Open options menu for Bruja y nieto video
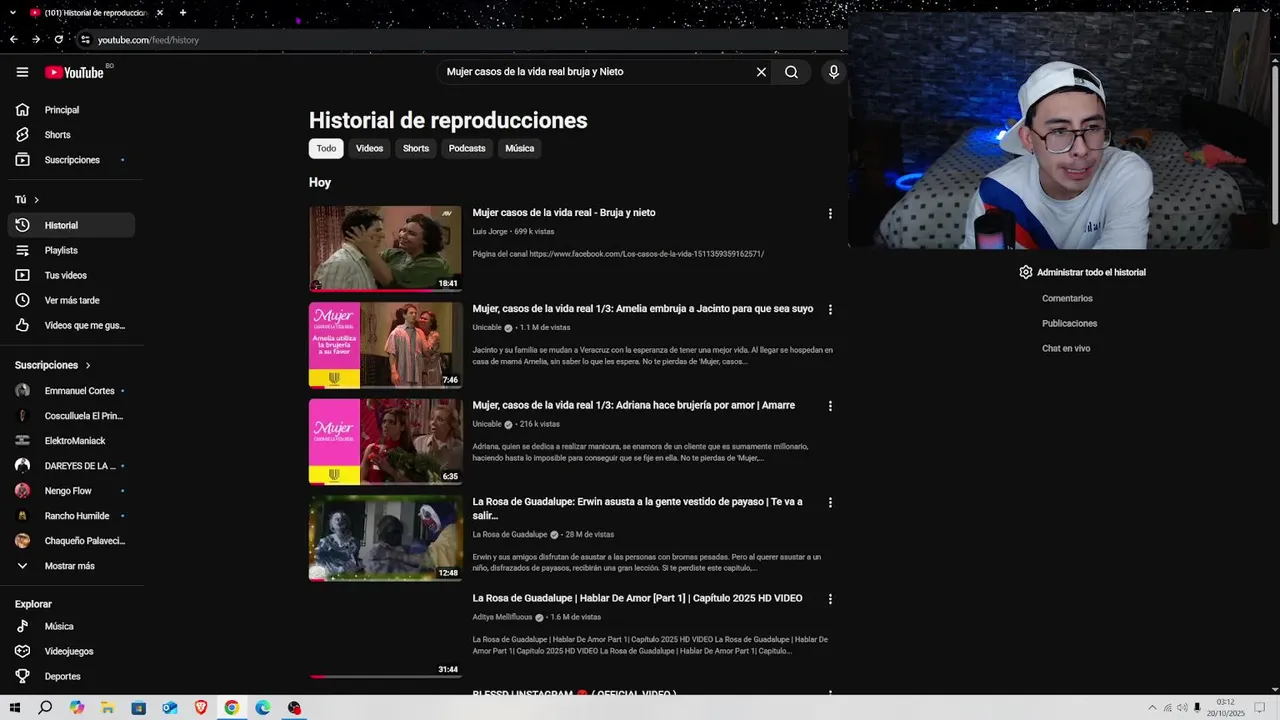Image resolution: width=1280 pixels, height=720 pixels. click(829, 213)
